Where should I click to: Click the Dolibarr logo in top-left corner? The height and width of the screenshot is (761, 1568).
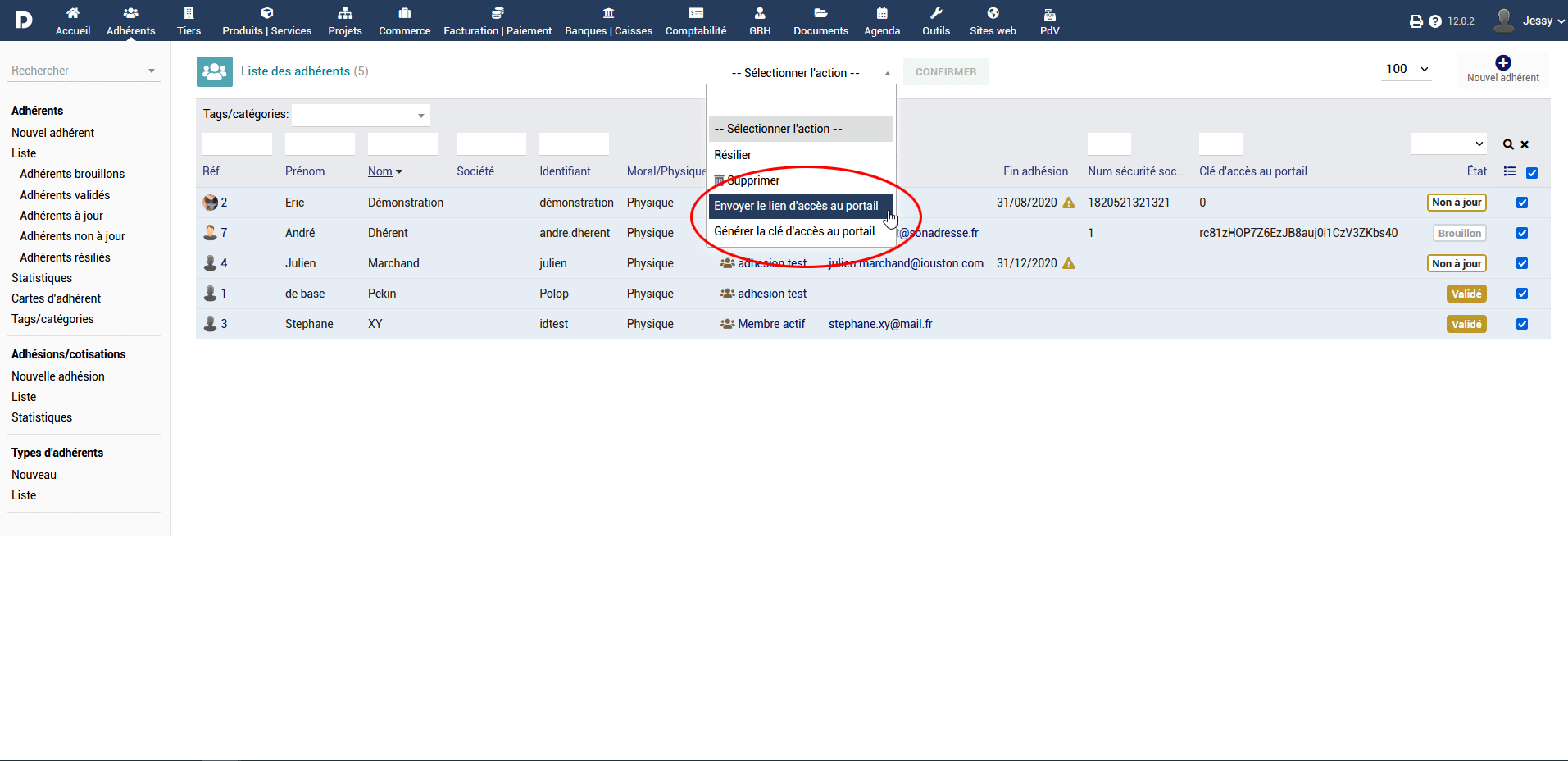(x=24, y=20)
